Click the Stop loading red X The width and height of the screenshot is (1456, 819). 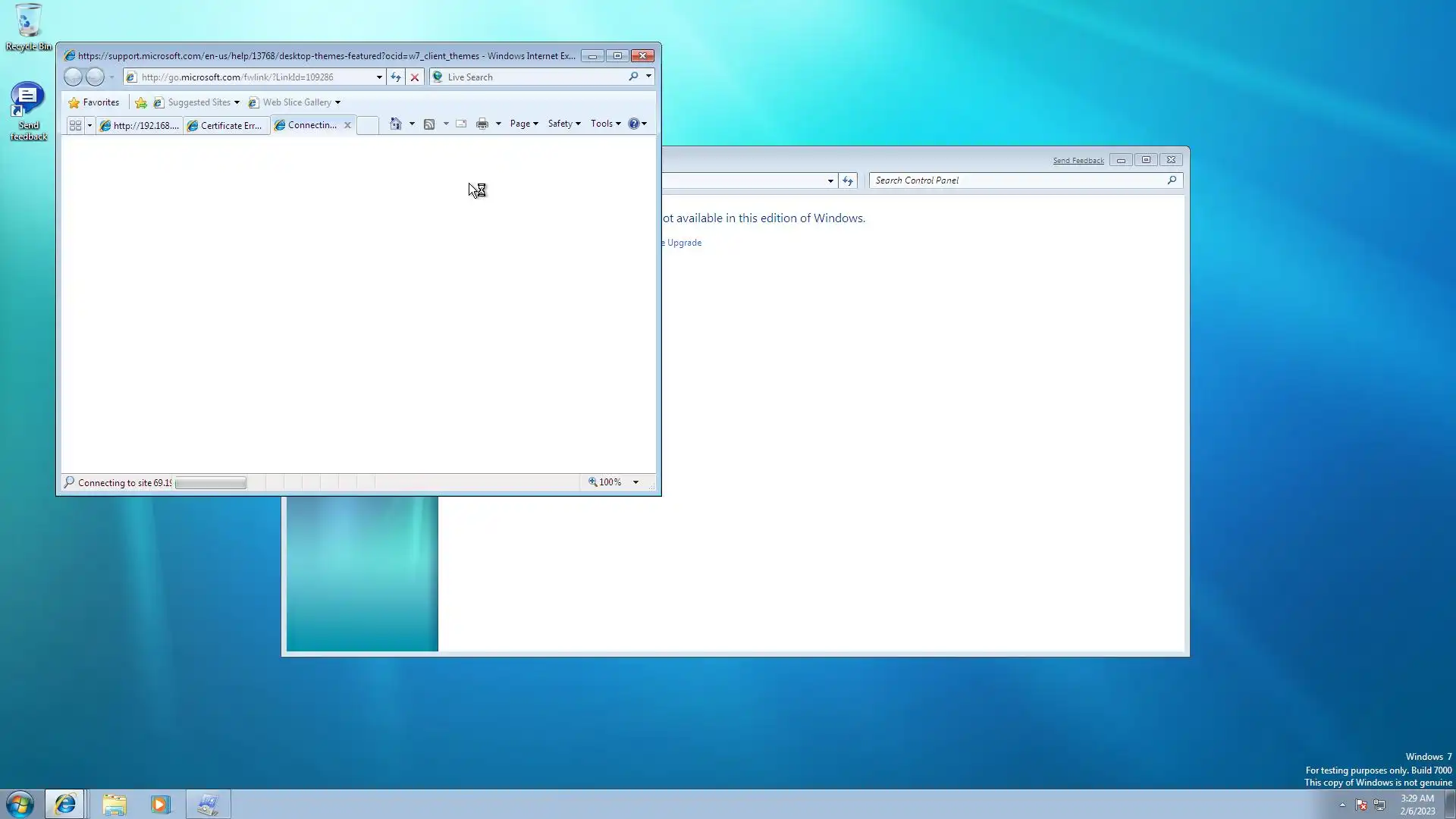click(x=415, y=77)
